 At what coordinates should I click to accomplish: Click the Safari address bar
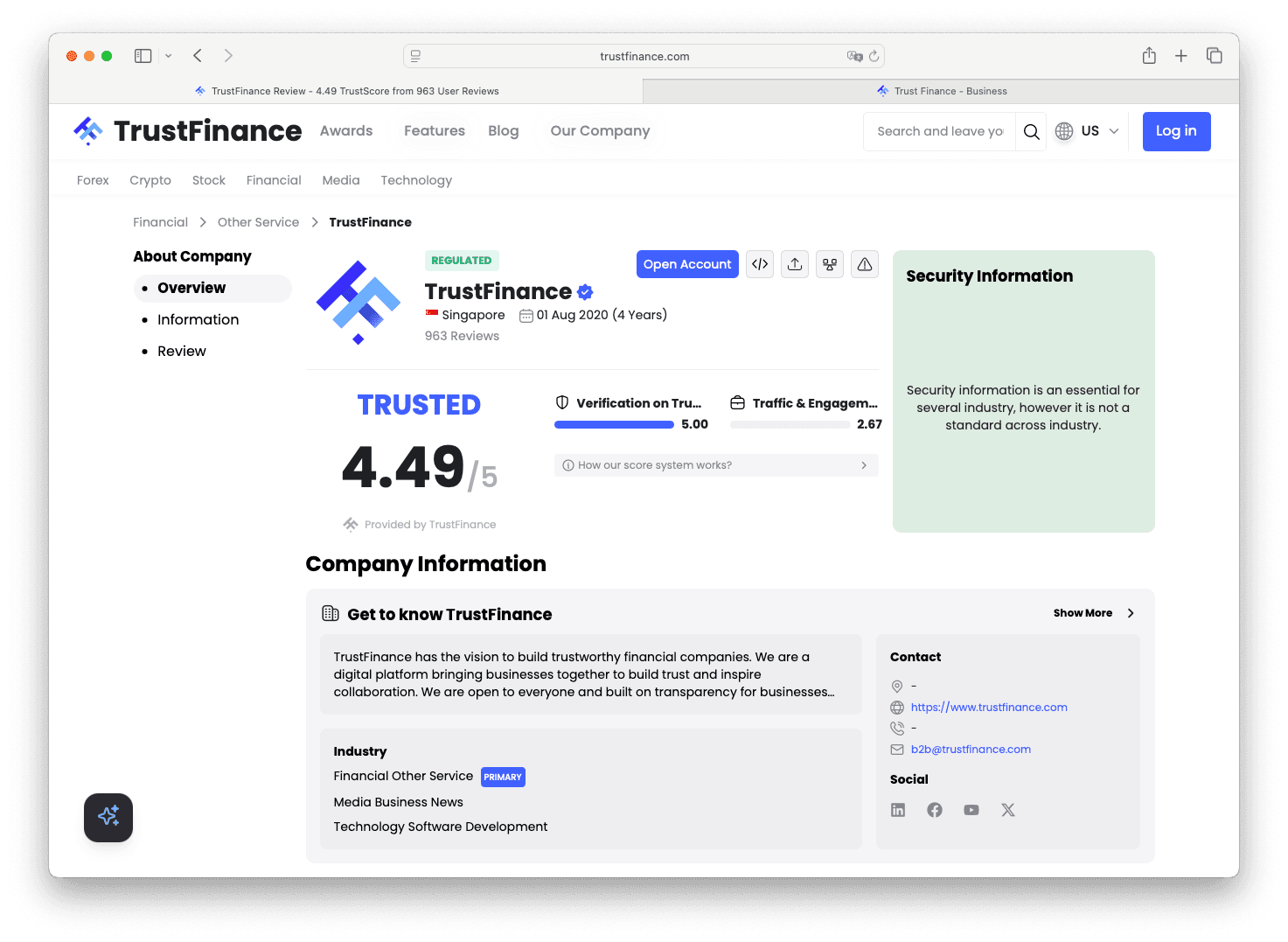(x=644, y=56)
